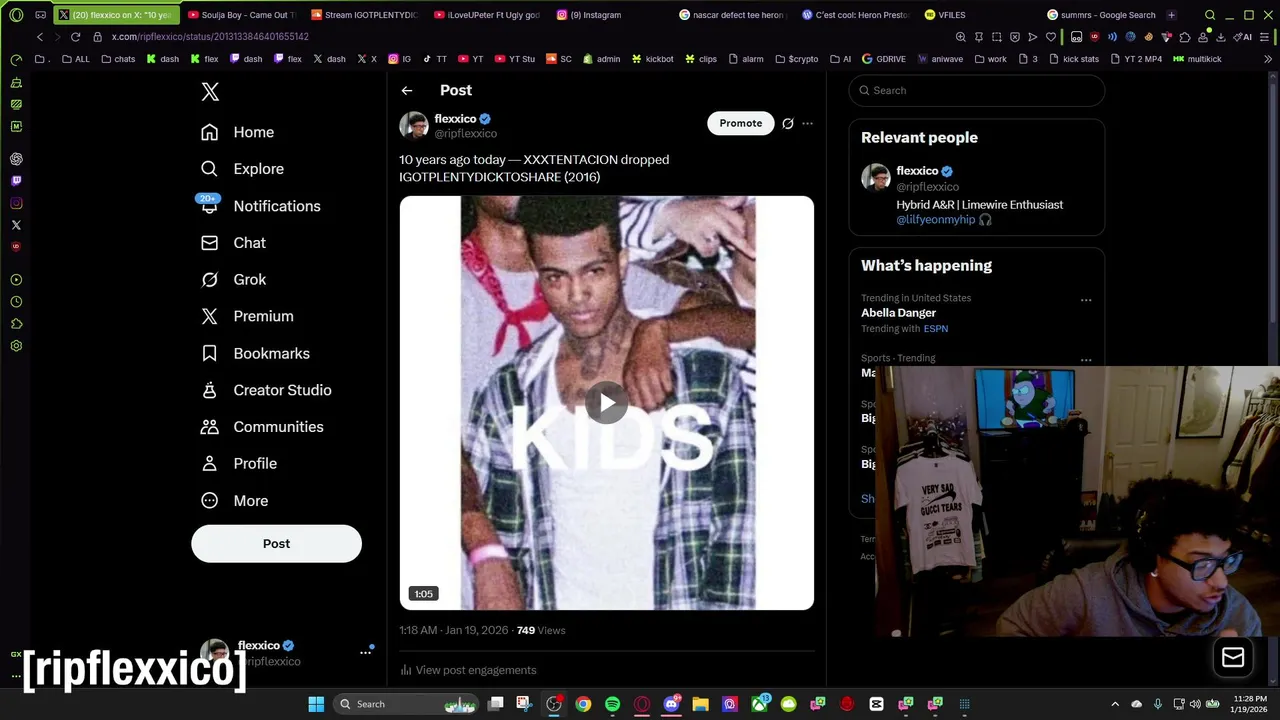Screen dimensions: 1280x720
Task: Open File Explorer from taskbar
Action: [700, 704]
